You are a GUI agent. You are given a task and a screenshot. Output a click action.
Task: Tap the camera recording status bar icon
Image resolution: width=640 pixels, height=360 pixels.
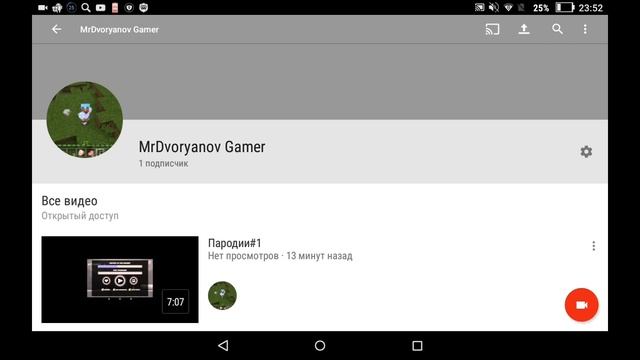43,7
